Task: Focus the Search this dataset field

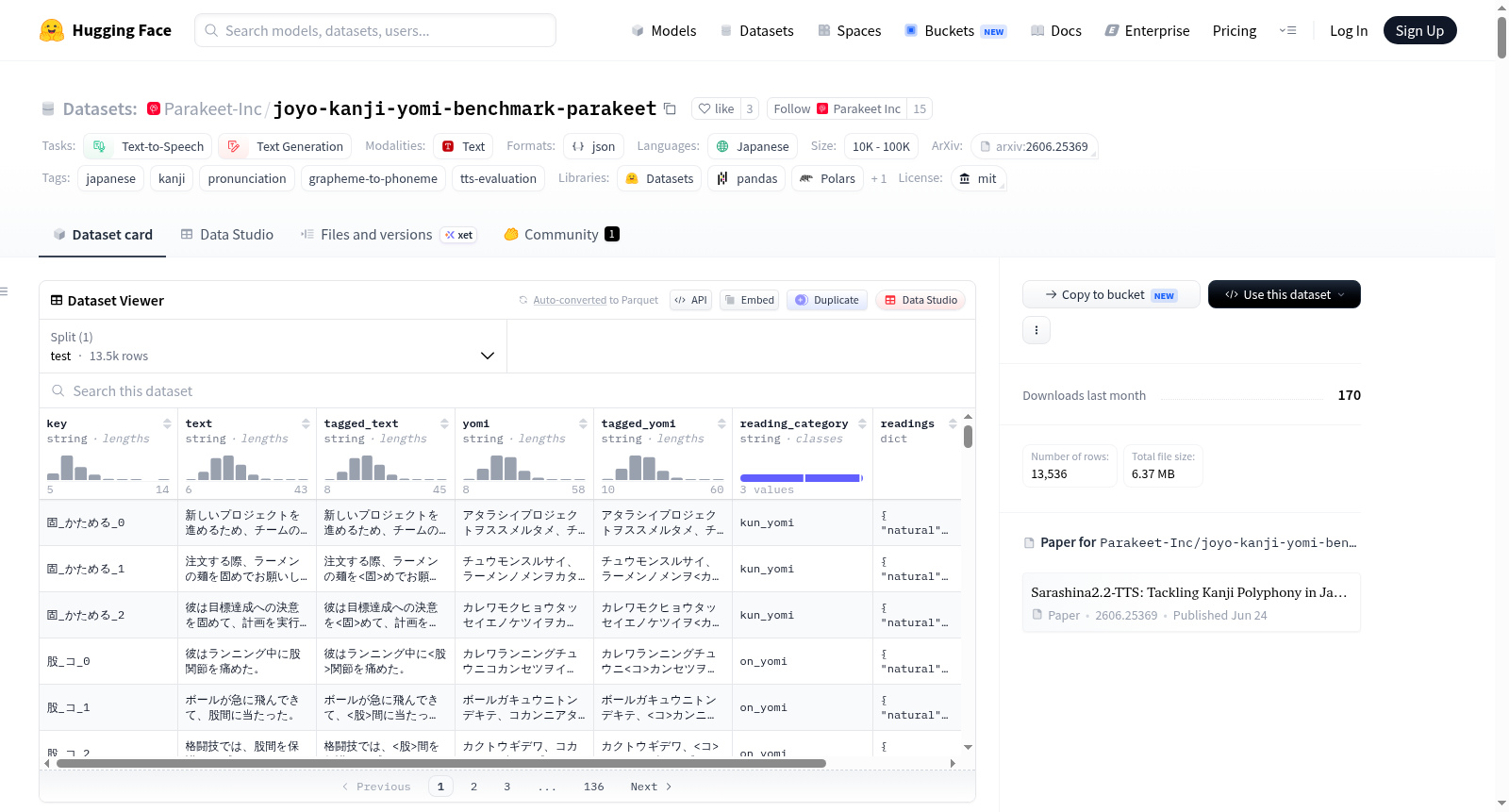Action: point(507,390)
